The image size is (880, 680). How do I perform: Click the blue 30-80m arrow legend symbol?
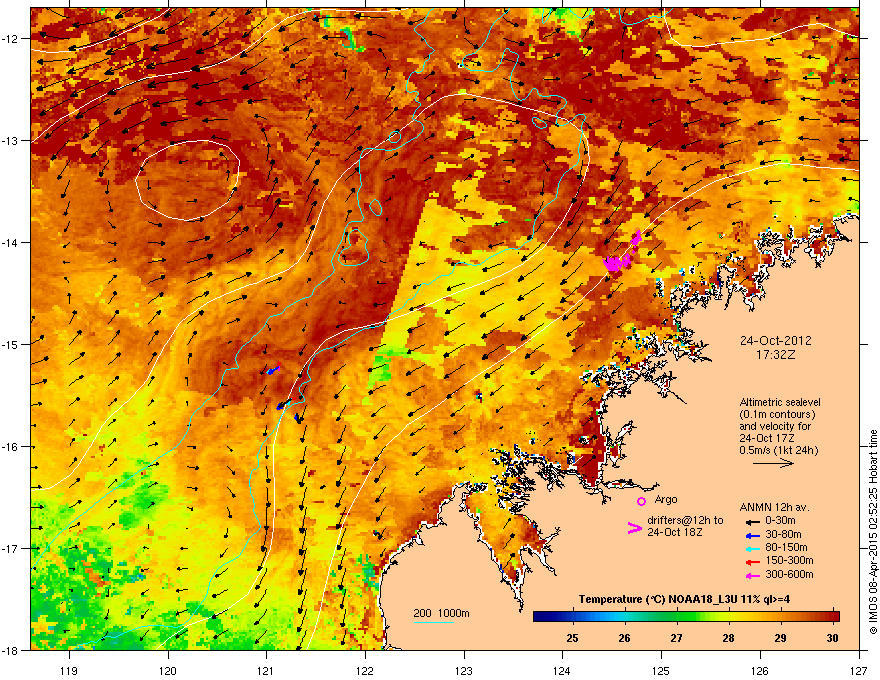pos(753,535)
